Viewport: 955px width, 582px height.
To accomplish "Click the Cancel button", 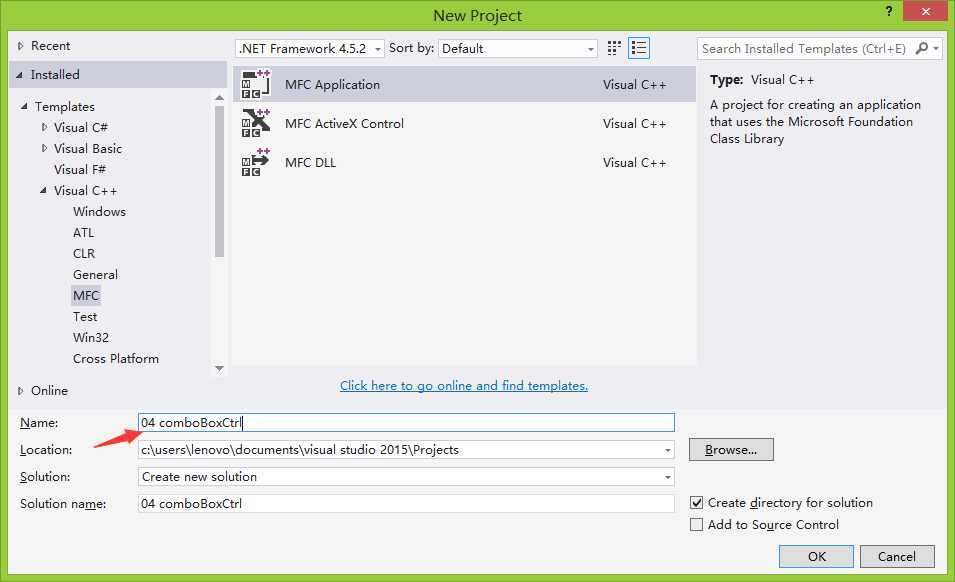I will click(x=897, y=556).
